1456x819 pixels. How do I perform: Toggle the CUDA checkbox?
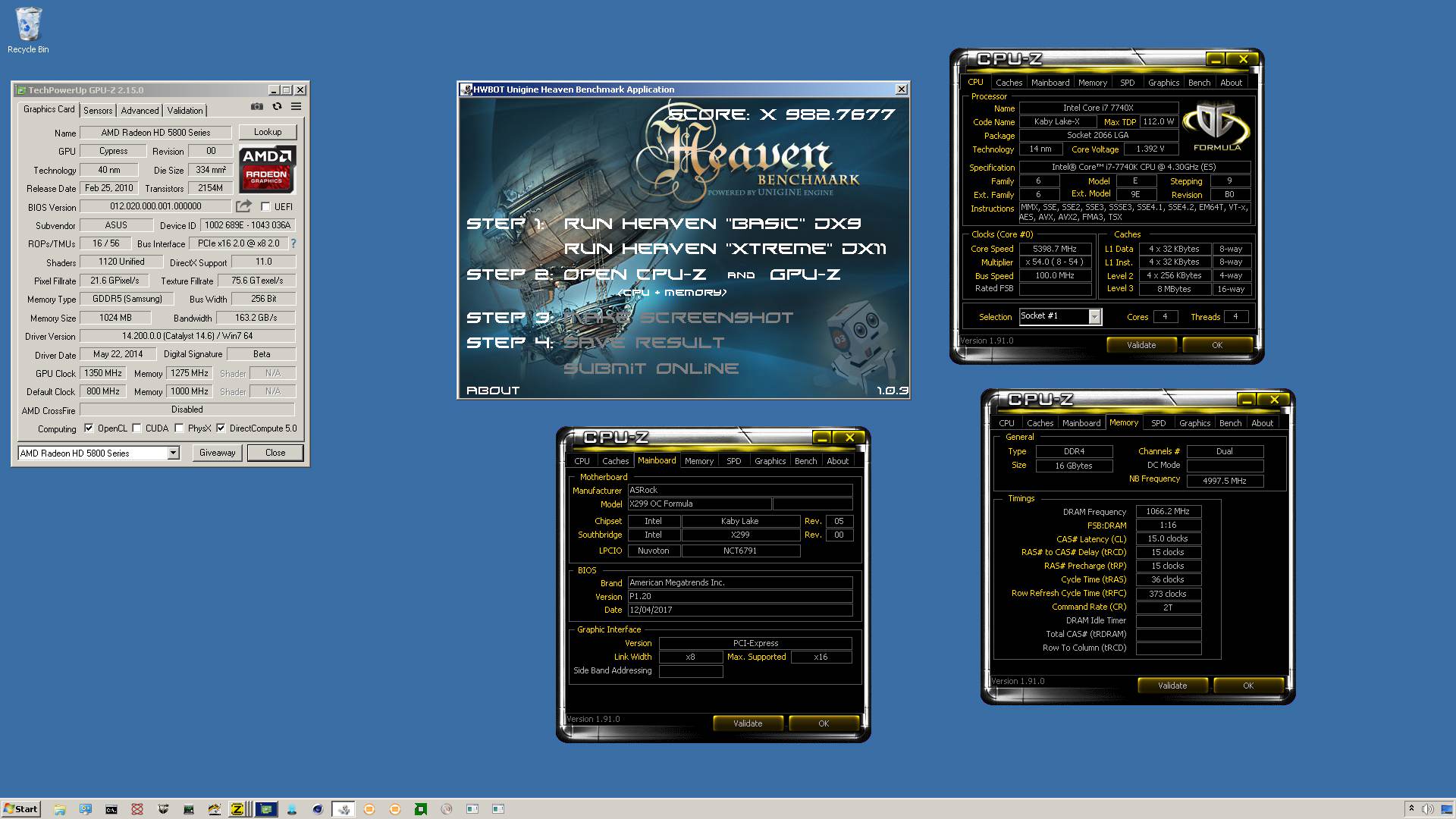pos(136,428)
